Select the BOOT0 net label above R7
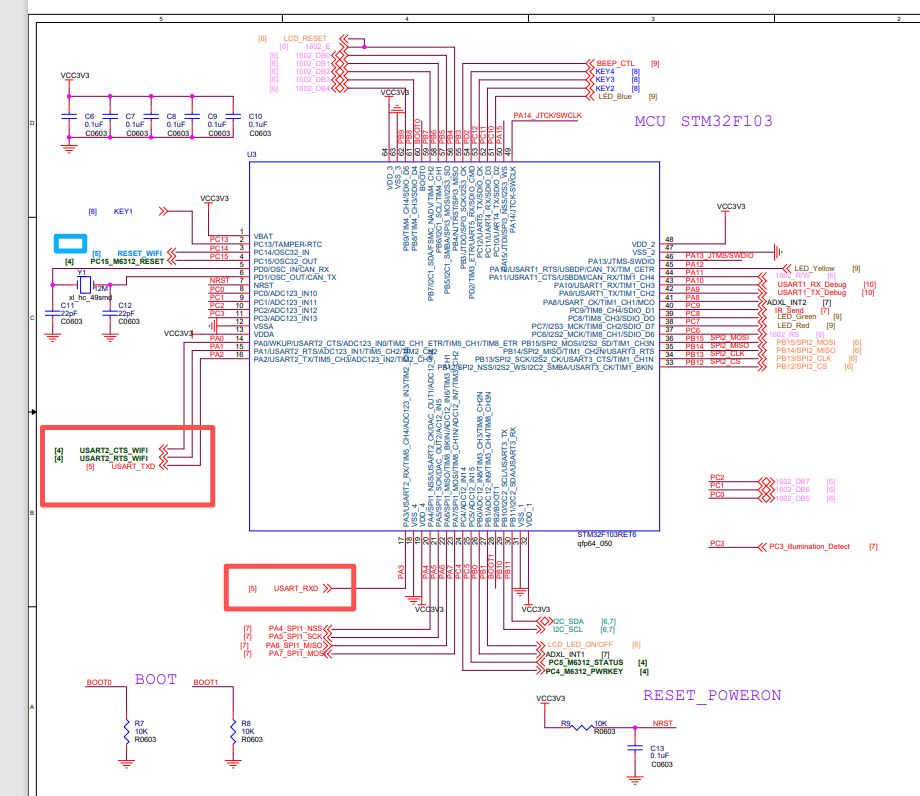The height and width of the screenshot is (796, 920). pos(99,682)
